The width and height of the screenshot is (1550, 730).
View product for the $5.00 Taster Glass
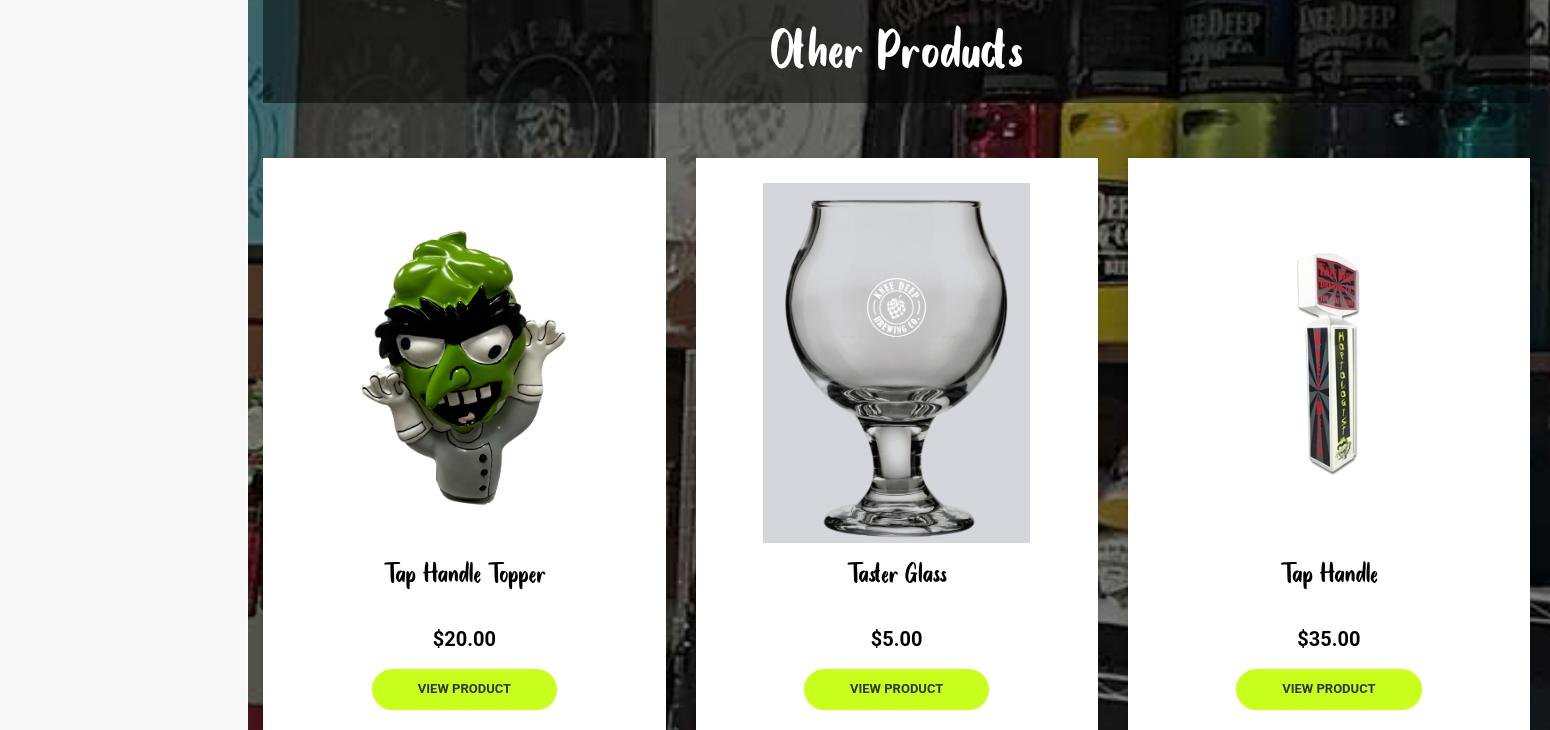tap(896, 689)
